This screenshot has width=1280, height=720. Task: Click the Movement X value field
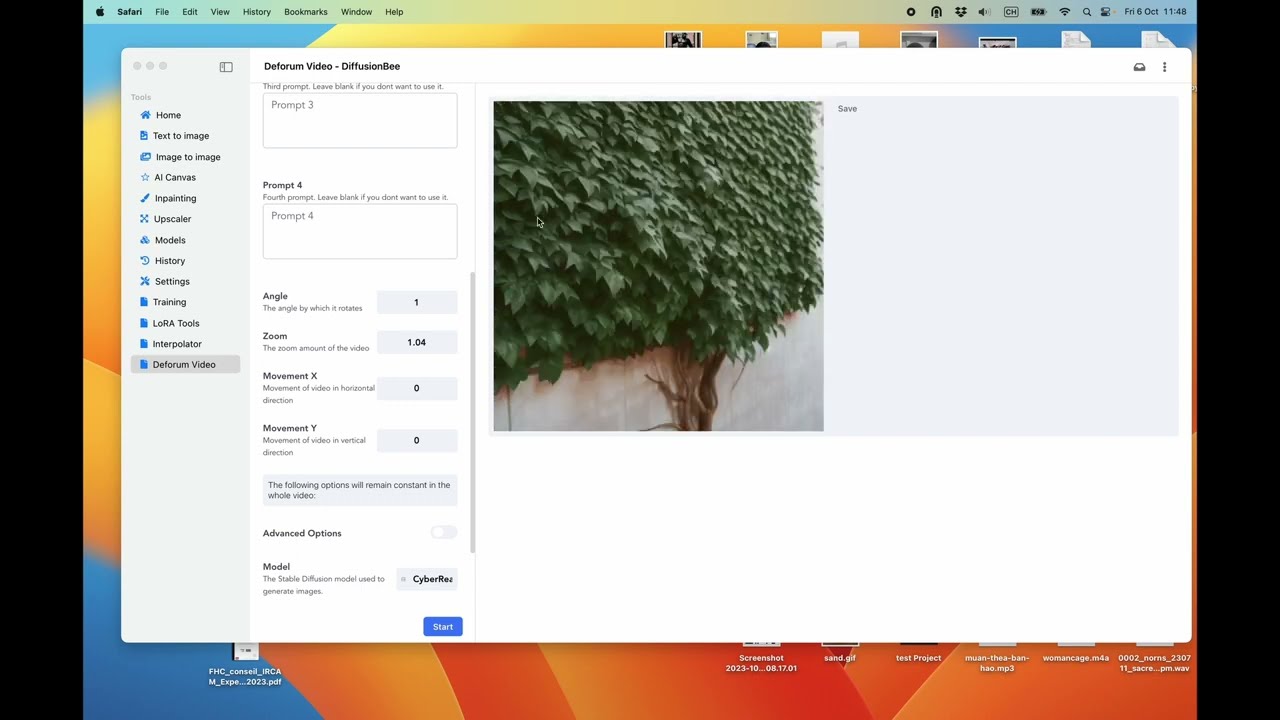click(x=417, y=388)
